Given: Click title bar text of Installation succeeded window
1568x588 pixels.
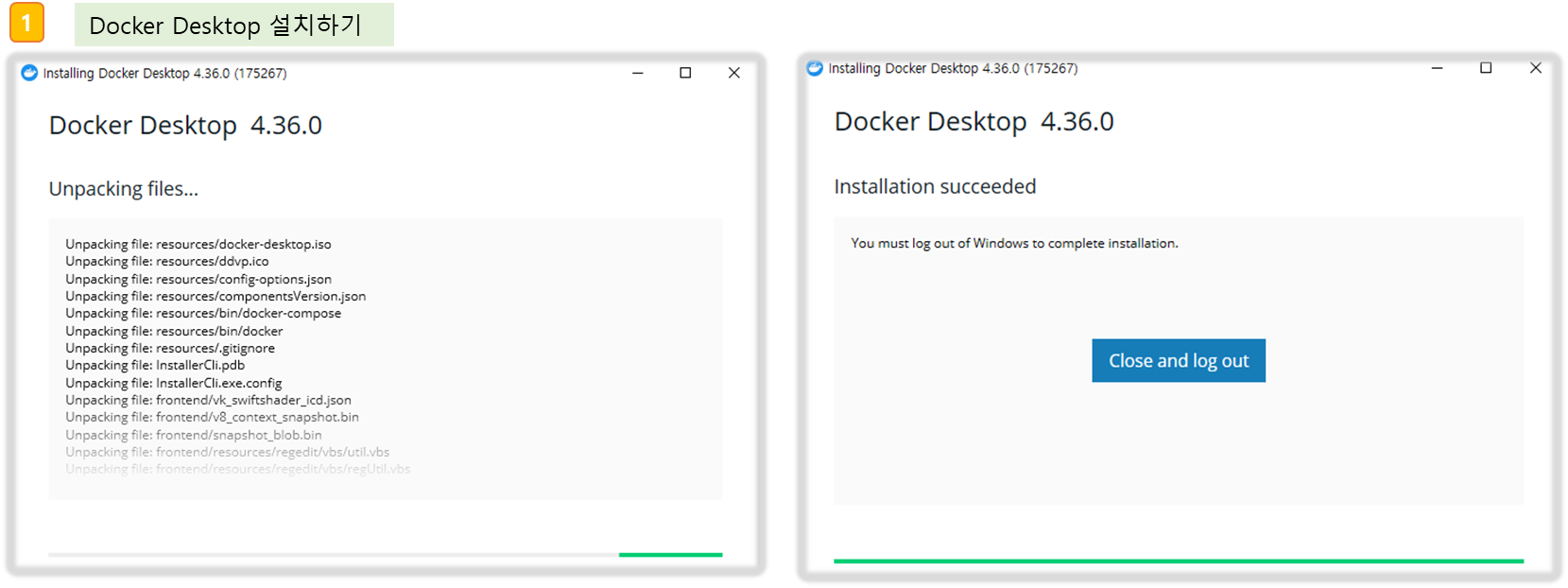Looking at the screenshot, I should click(953, 68).
